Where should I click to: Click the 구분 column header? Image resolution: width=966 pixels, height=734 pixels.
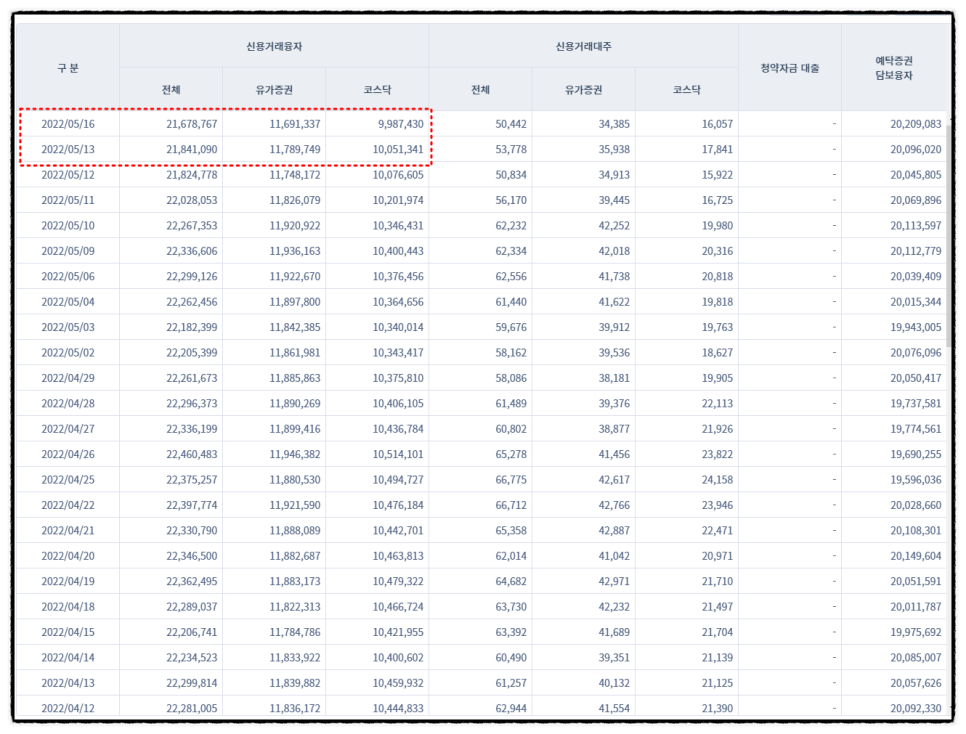tap(68, 68)
